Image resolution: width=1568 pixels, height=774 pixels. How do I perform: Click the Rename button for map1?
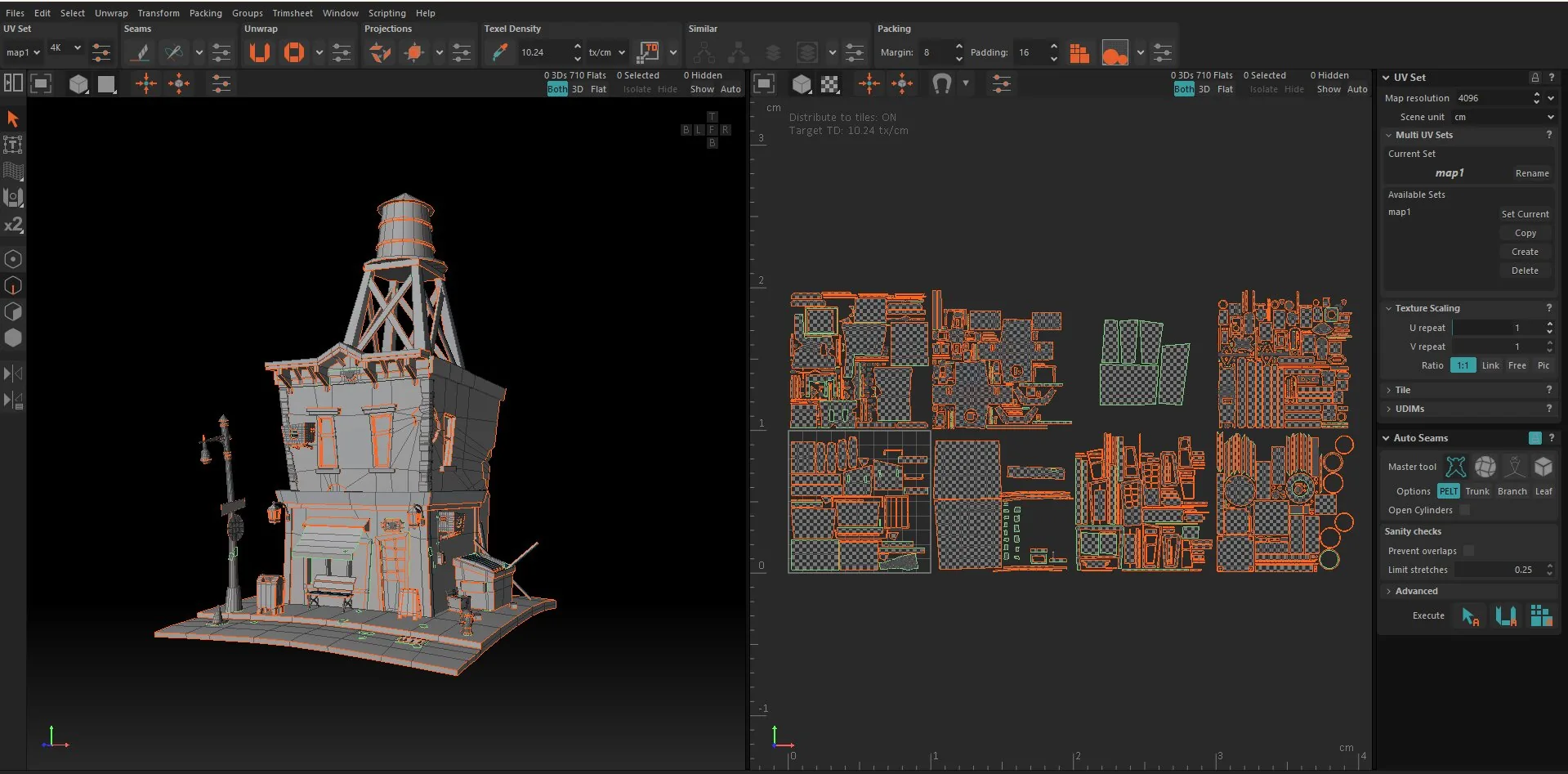tap(1532, 173)
